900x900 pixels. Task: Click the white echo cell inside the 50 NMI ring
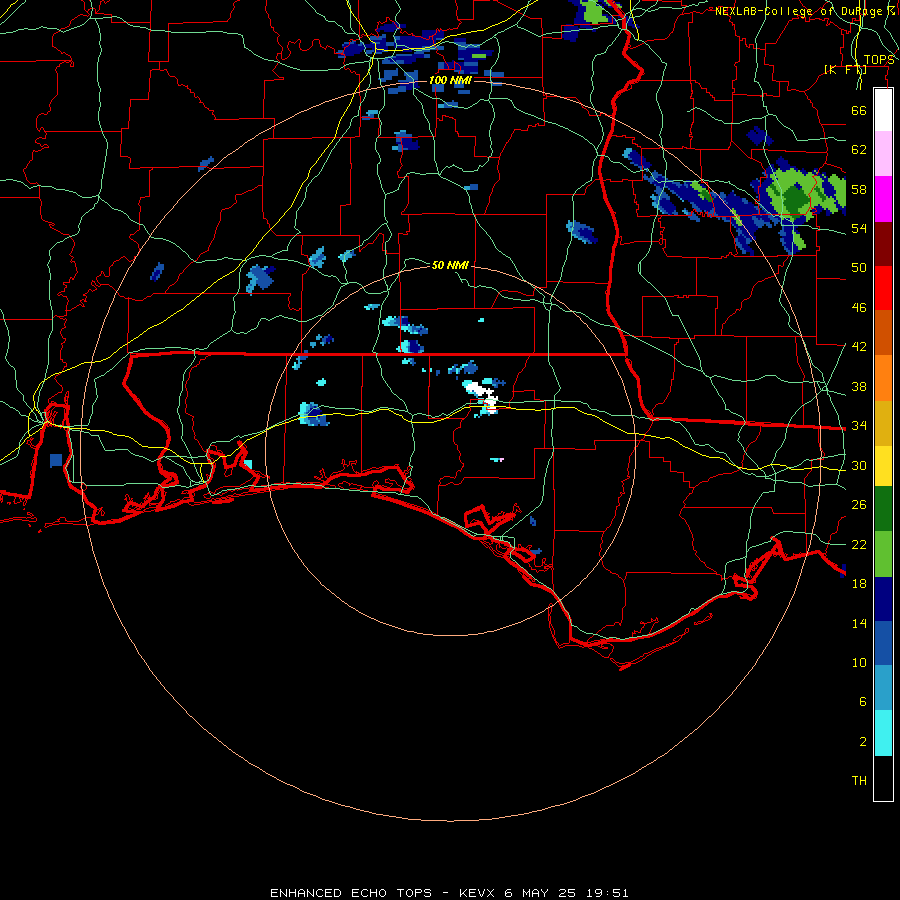click(481, 390)
